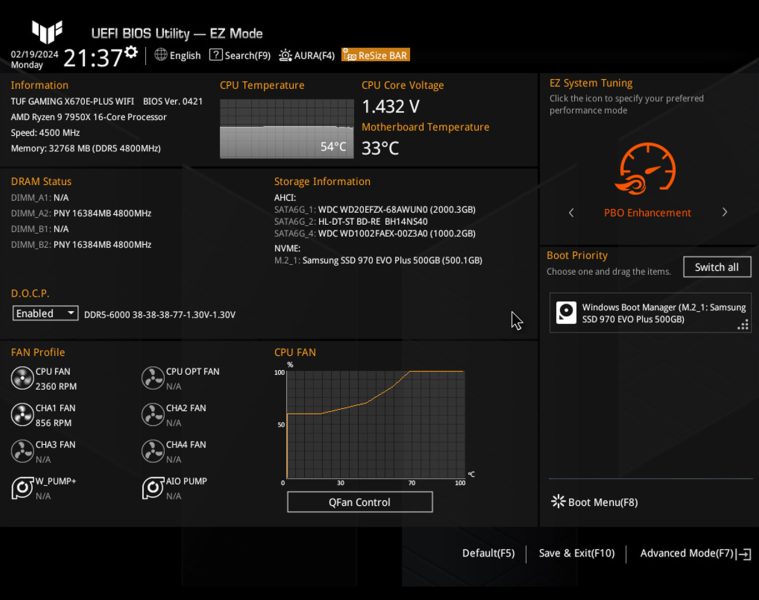Click the date 02/19/2024

pos(34,54)
